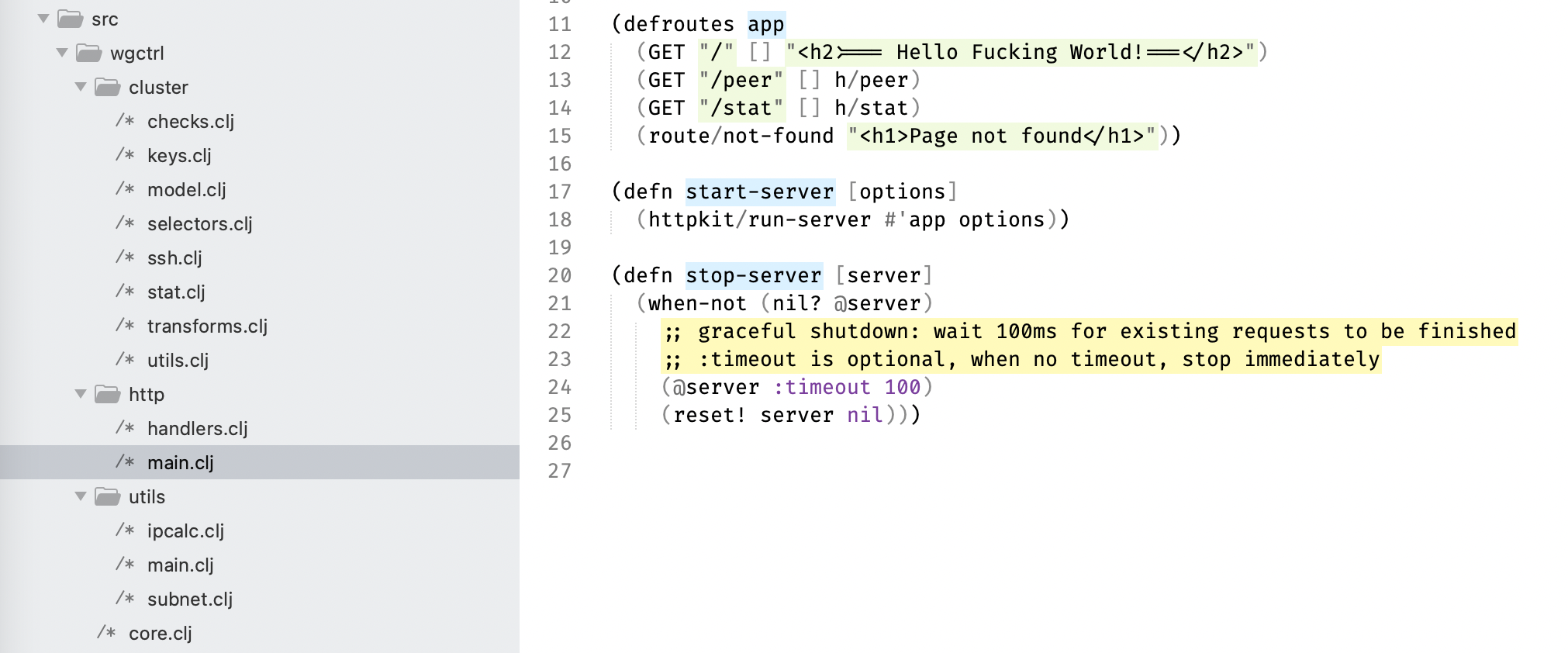Click the file icon beside checks.clj

click(x=125, y=121)
